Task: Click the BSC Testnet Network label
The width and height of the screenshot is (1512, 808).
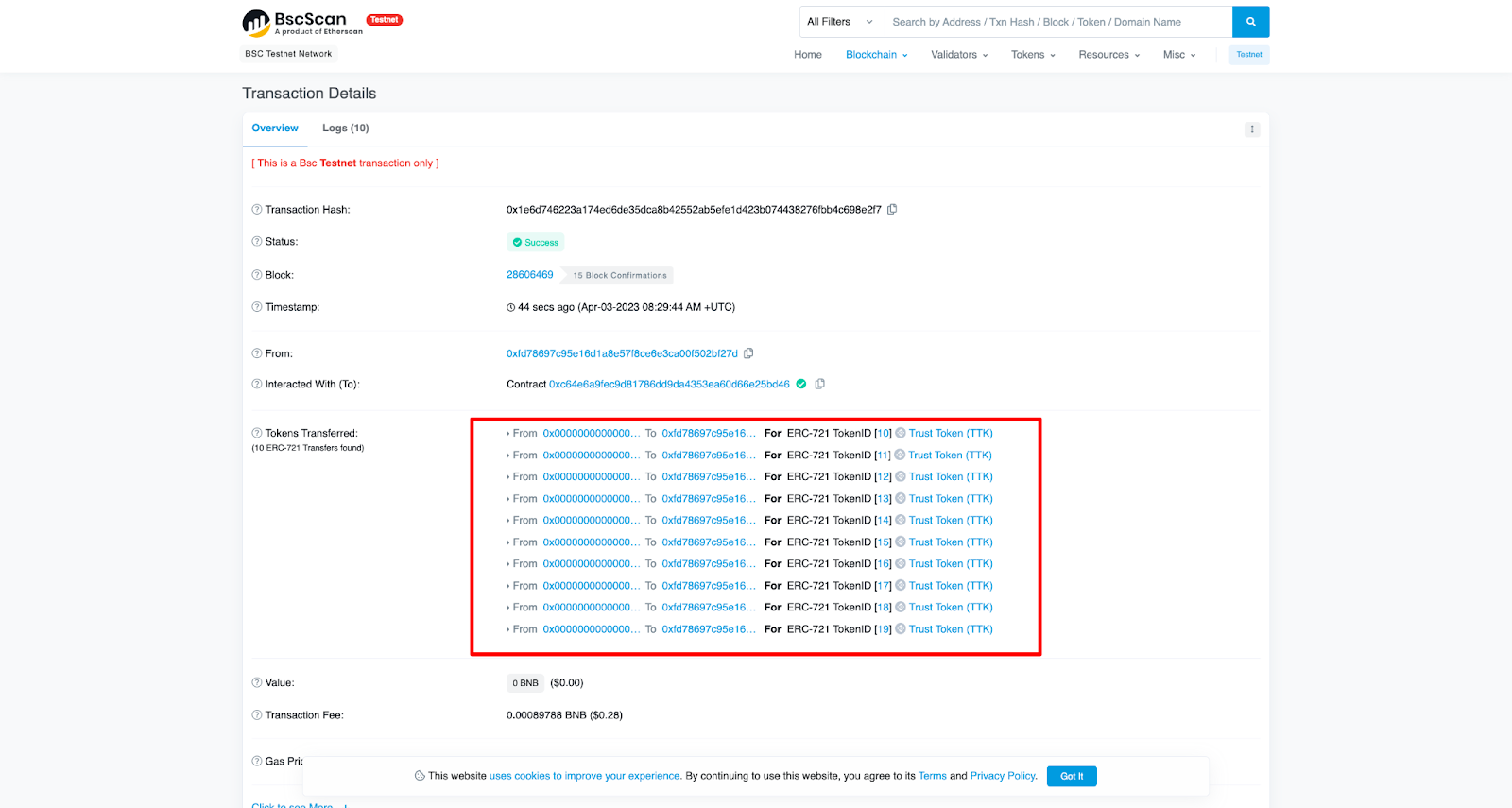Action: click(x=288, y=54)
